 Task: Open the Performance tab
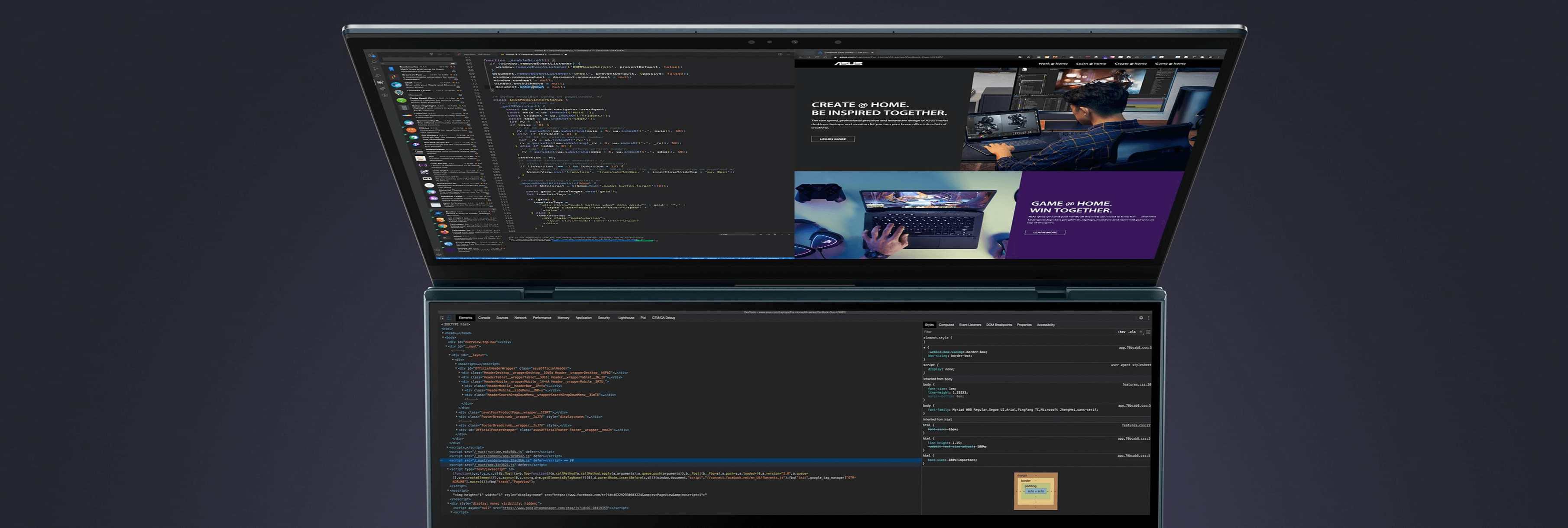point(542,318)
